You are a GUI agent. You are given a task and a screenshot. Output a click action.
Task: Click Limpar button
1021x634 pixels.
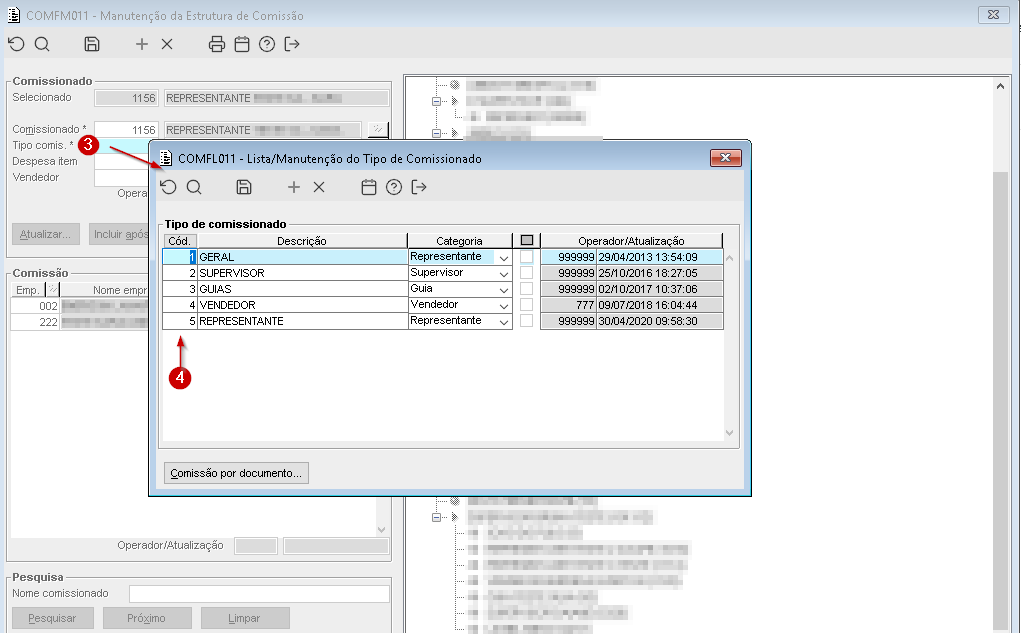tap(245, 618)
